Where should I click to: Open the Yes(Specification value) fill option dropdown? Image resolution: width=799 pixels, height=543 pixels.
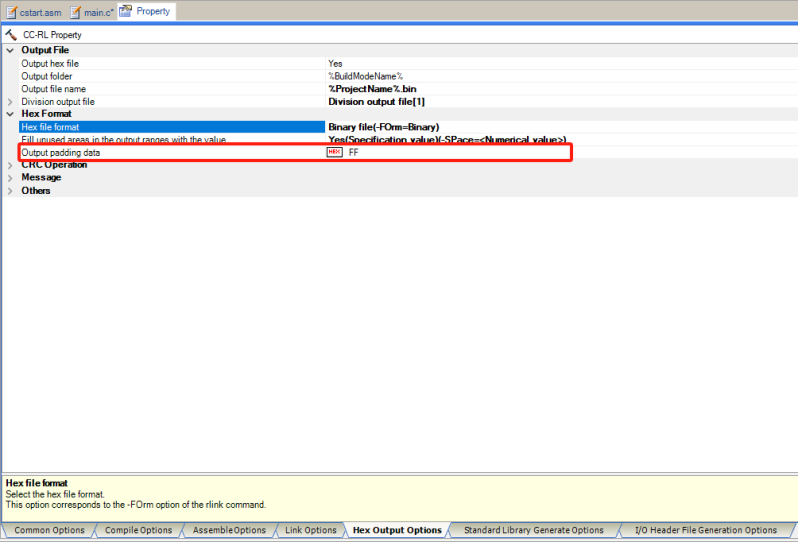[447, 140]
